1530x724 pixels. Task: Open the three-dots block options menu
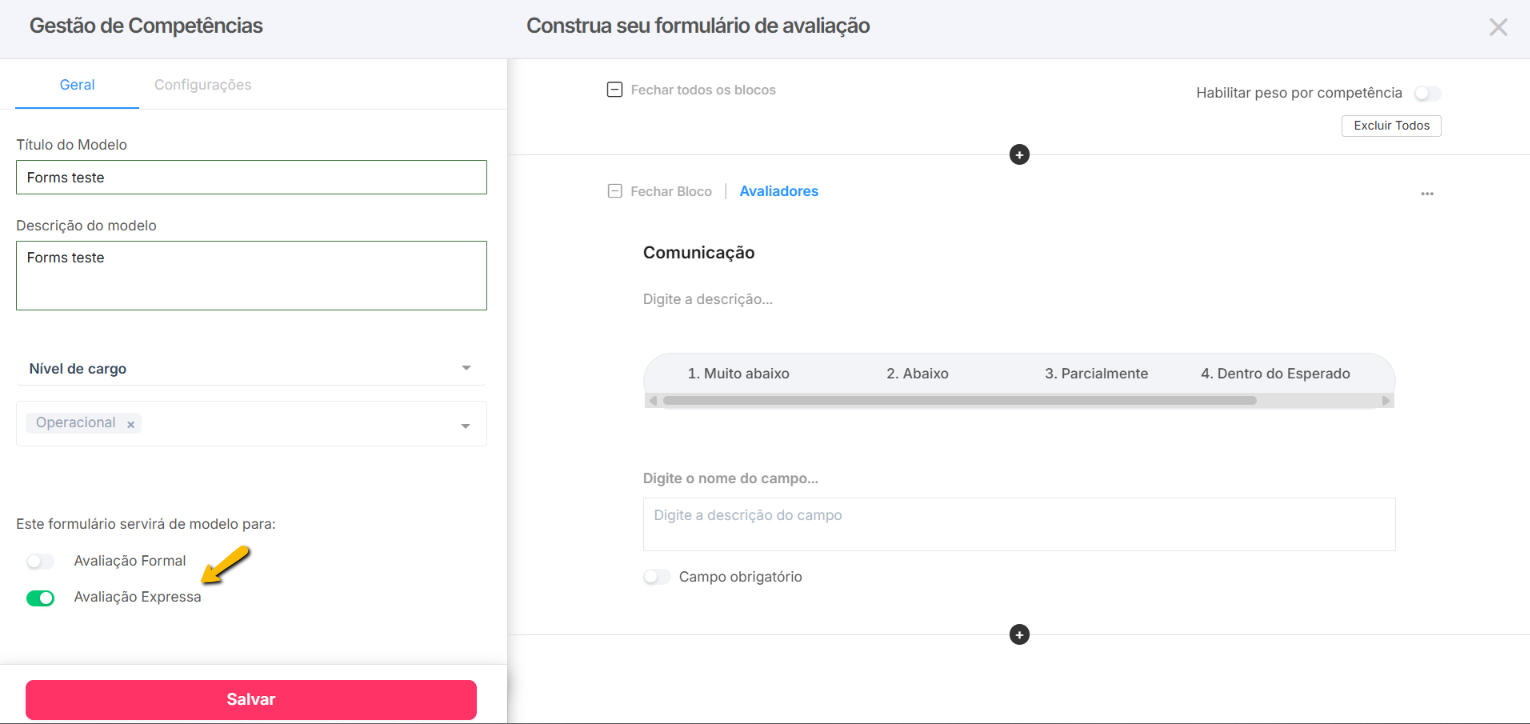pyautogui.click(x=1427, y=193)
